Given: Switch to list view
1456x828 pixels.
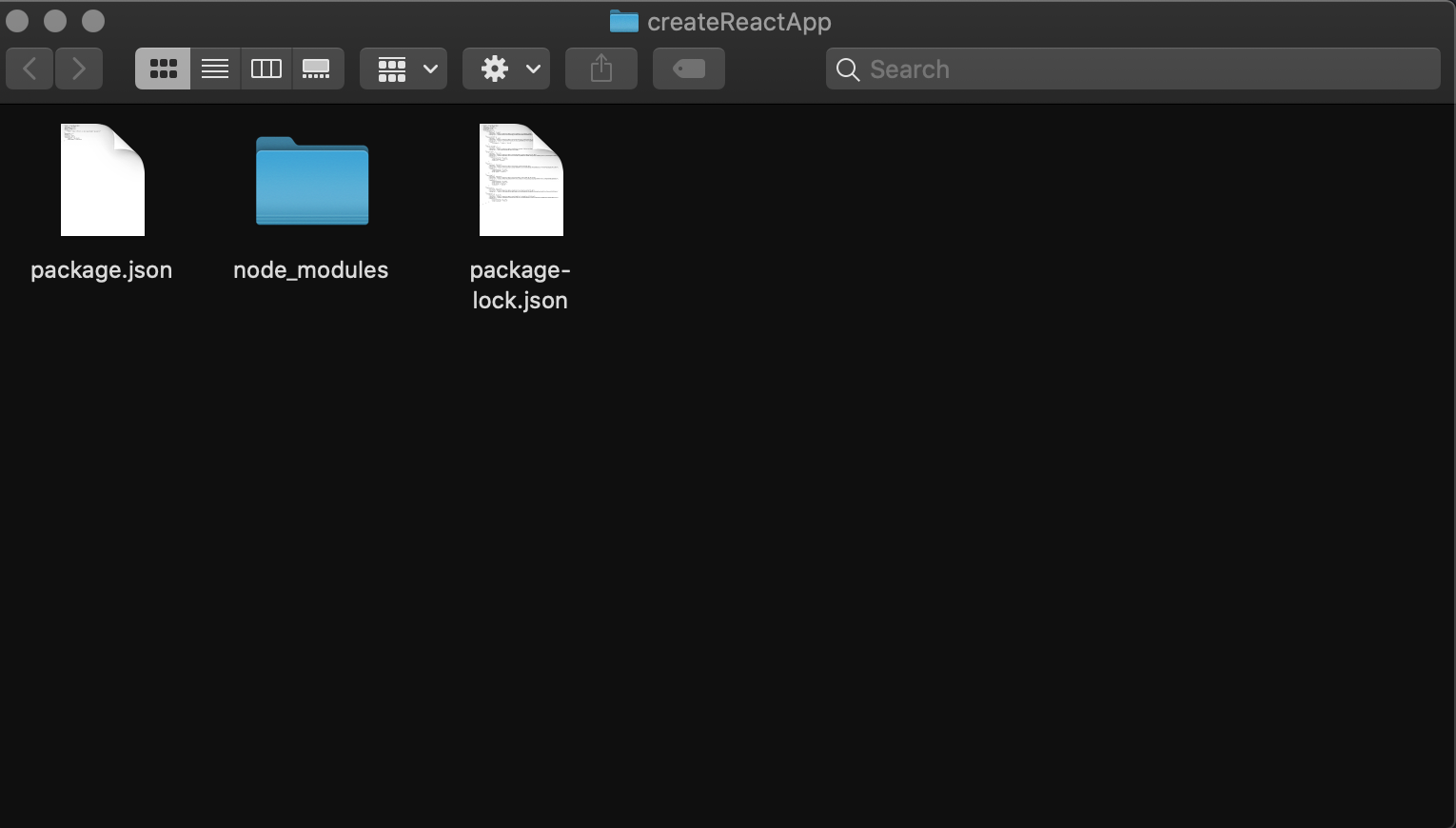Looking at the screenshot, I should [x=215, y=69].
